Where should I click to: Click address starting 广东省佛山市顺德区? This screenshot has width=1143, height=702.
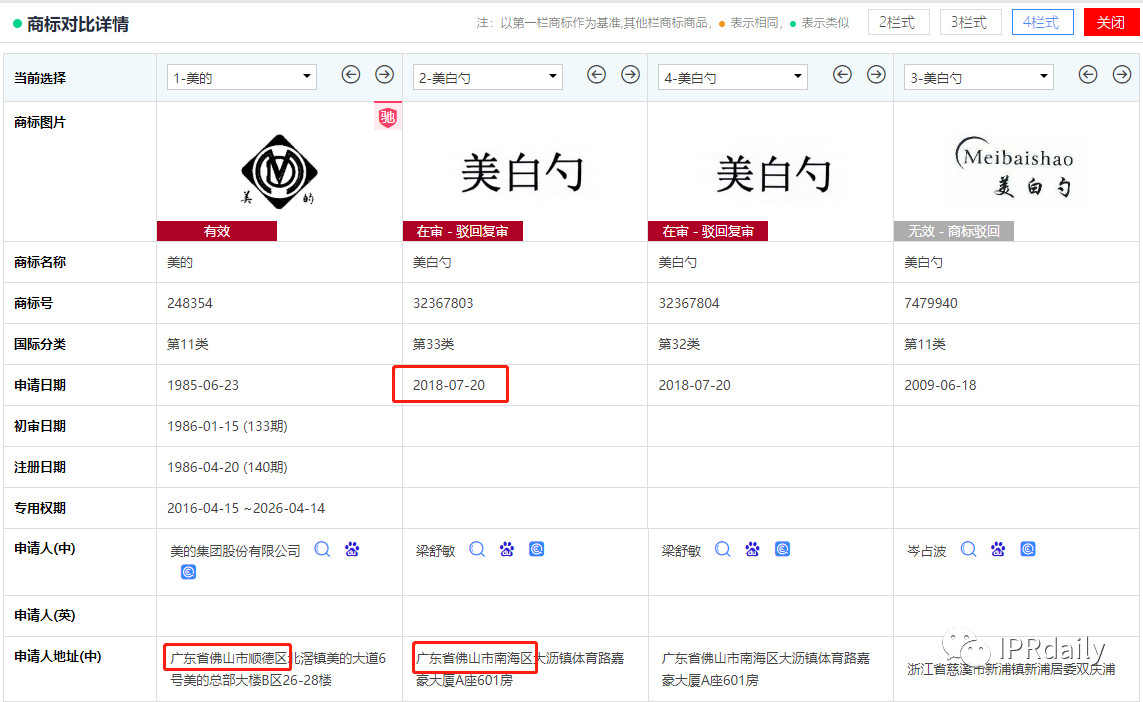point(278,669)
